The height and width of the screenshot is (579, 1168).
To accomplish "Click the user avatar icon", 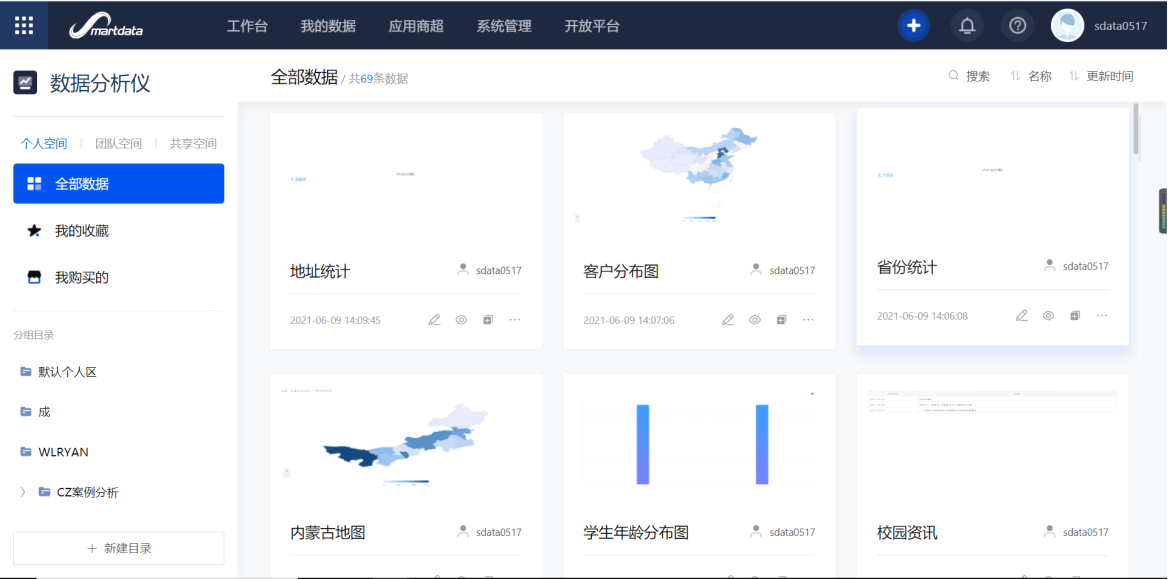I will 1067,26.
